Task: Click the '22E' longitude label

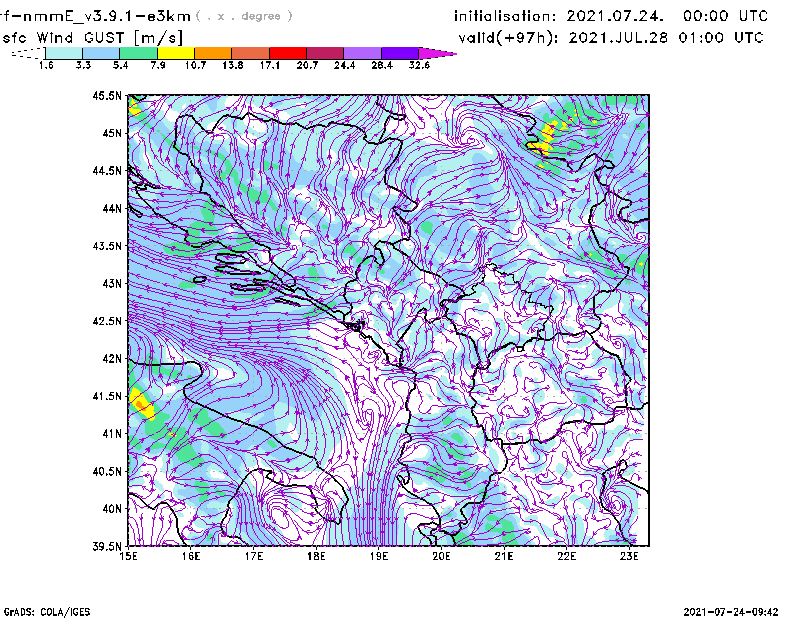Action: (x=566, y=556)
